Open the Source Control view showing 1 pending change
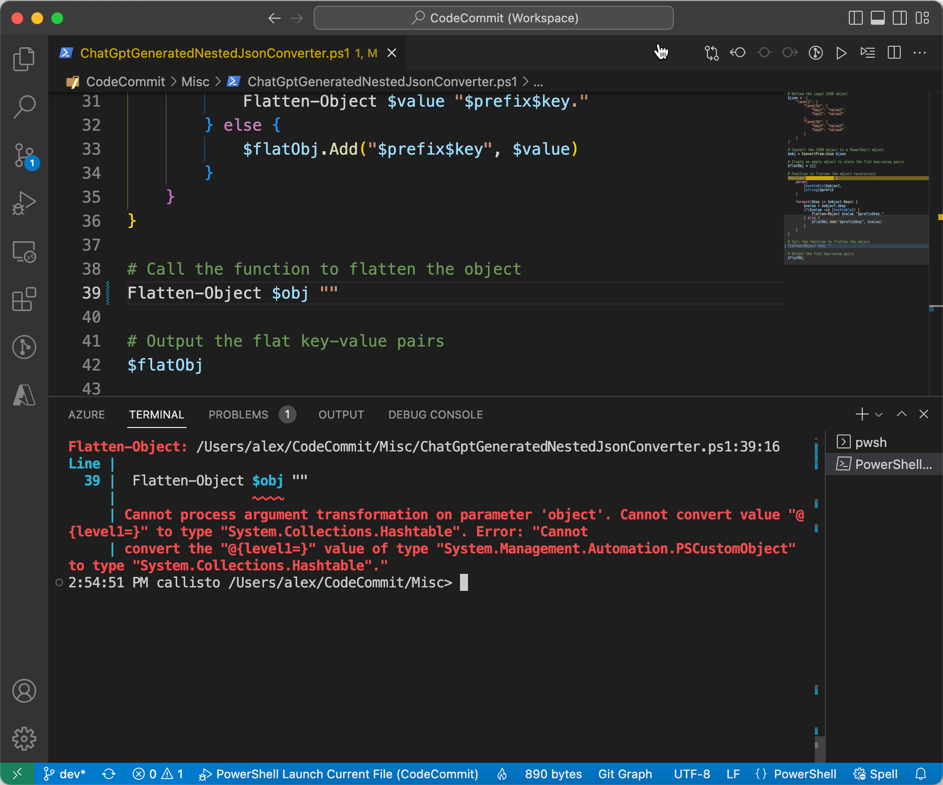 (x=22, y=155)
